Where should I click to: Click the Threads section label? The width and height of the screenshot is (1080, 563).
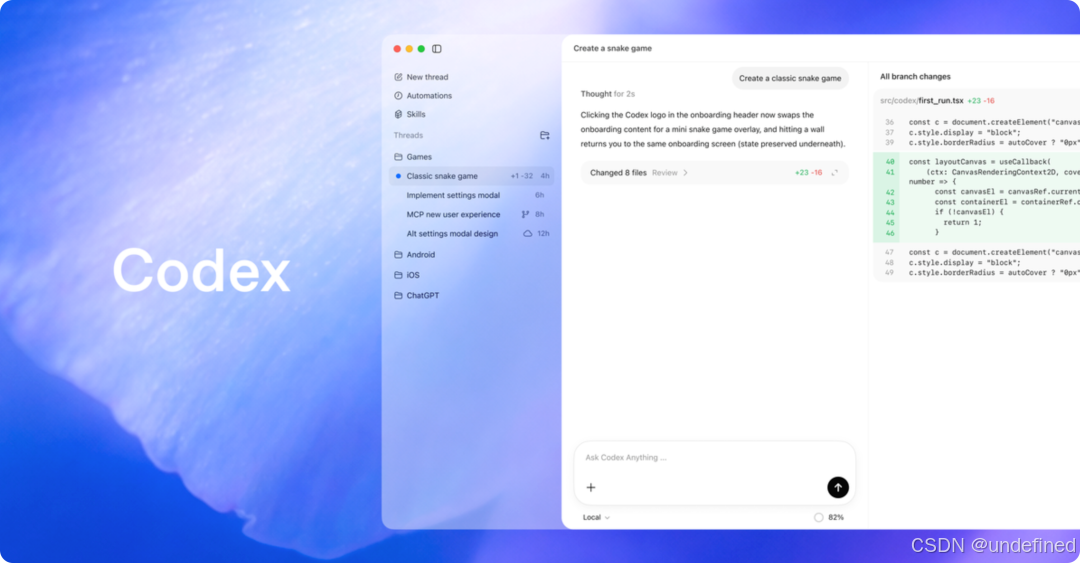pos(408,136)
